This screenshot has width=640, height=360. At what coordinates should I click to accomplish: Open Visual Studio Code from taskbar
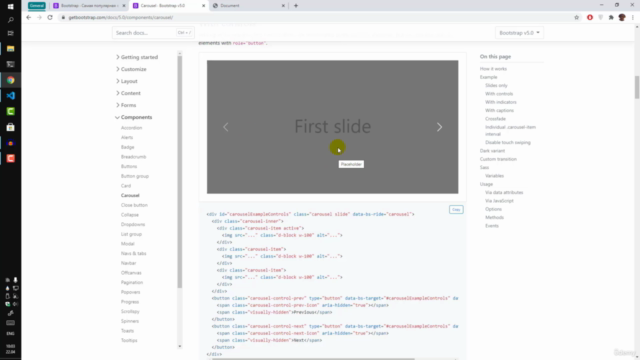(x=11, y=96)
